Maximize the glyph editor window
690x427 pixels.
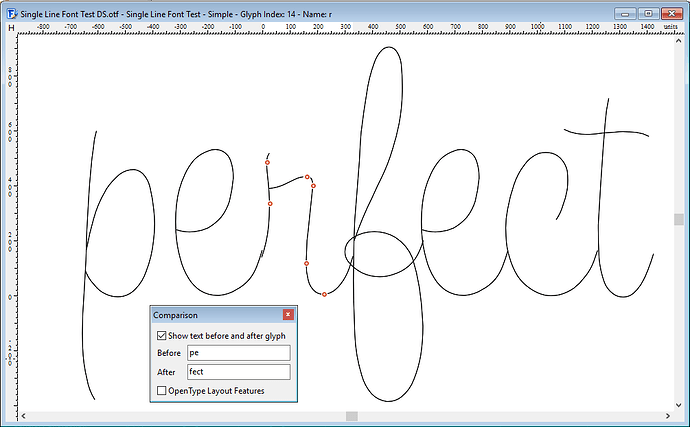[651, 13]
